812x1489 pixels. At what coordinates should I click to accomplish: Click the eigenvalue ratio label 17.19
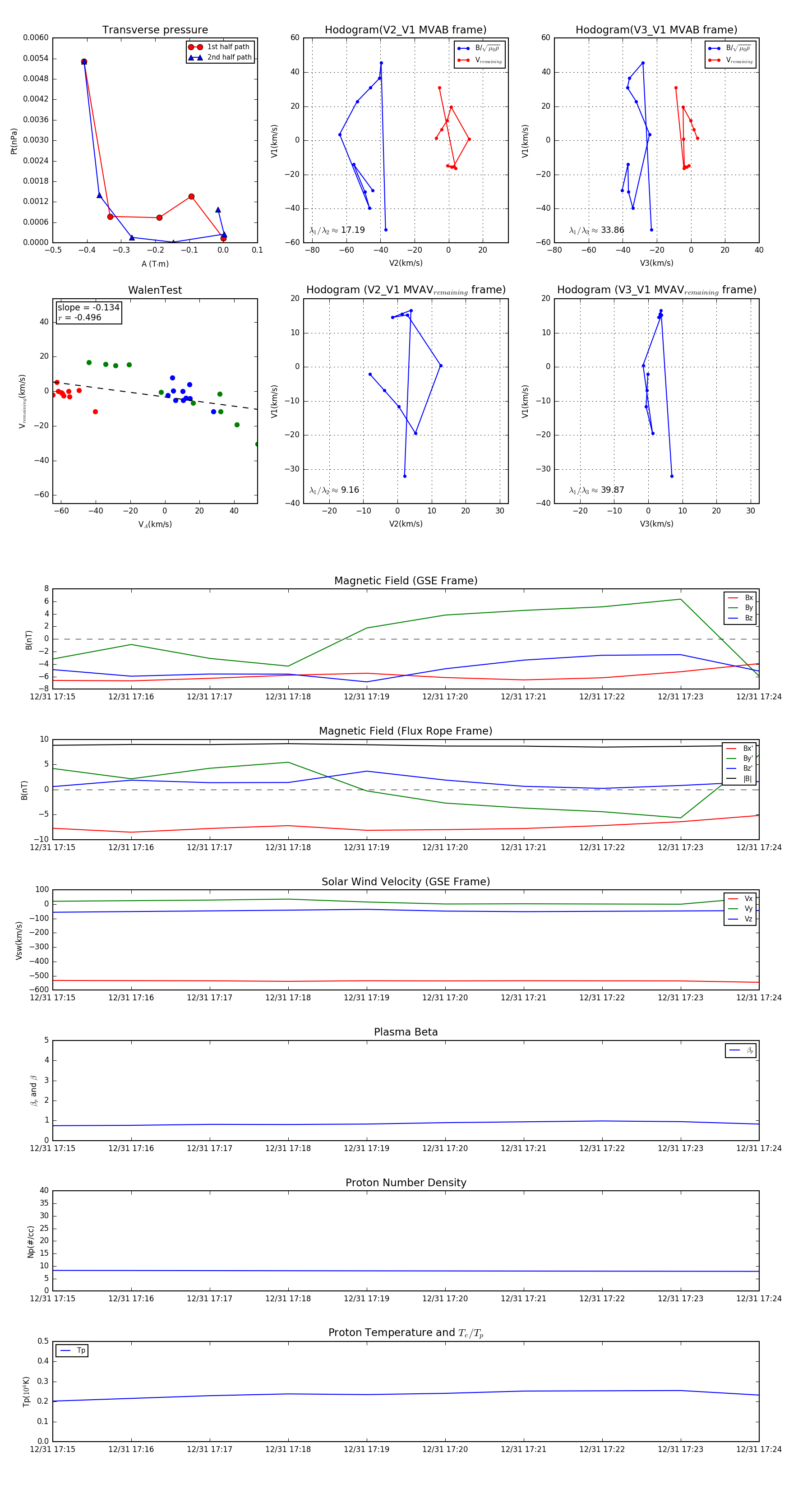point(337,230)
